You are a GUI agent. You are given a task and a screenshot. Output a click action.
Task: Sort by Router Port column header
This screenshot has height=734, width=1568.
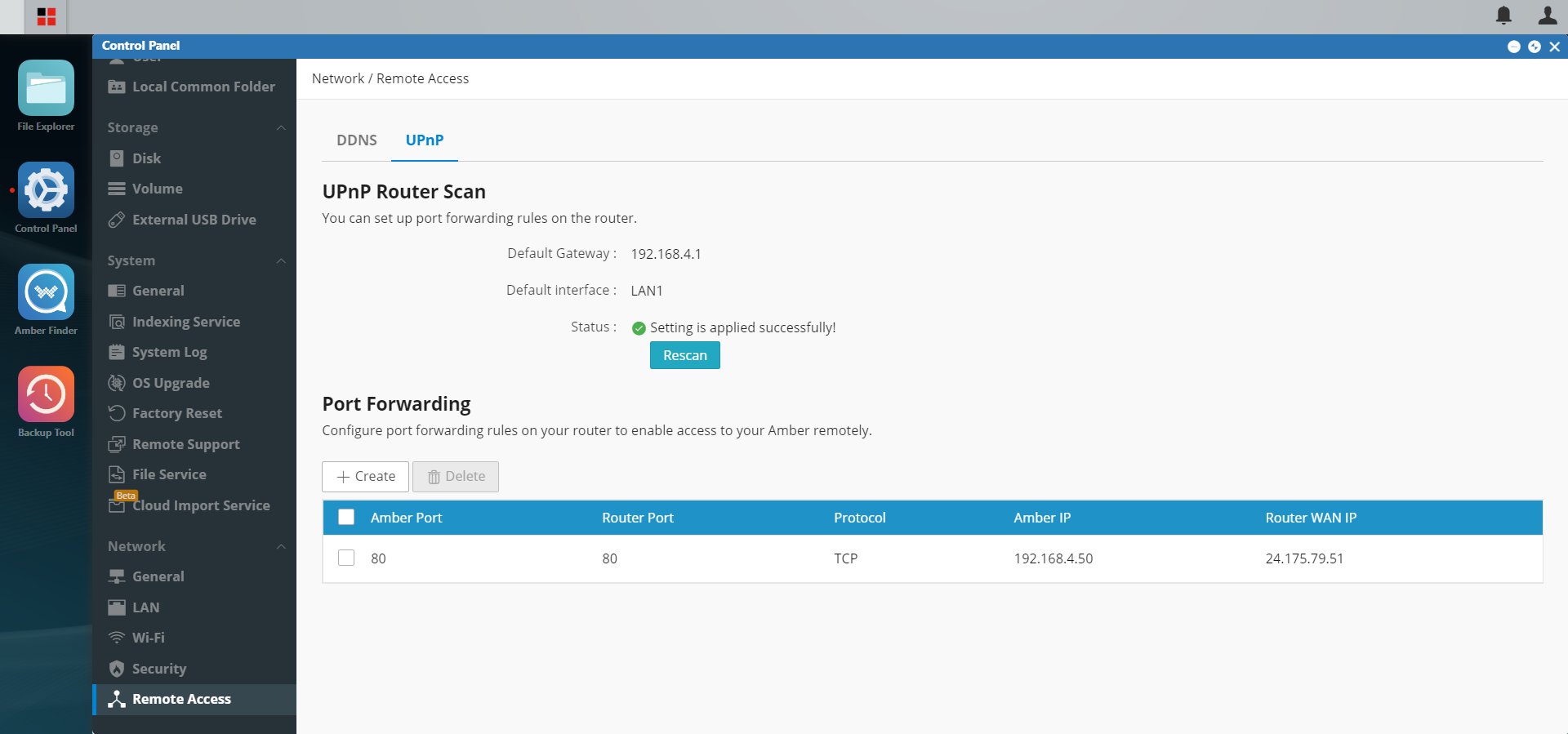(638, 518)
